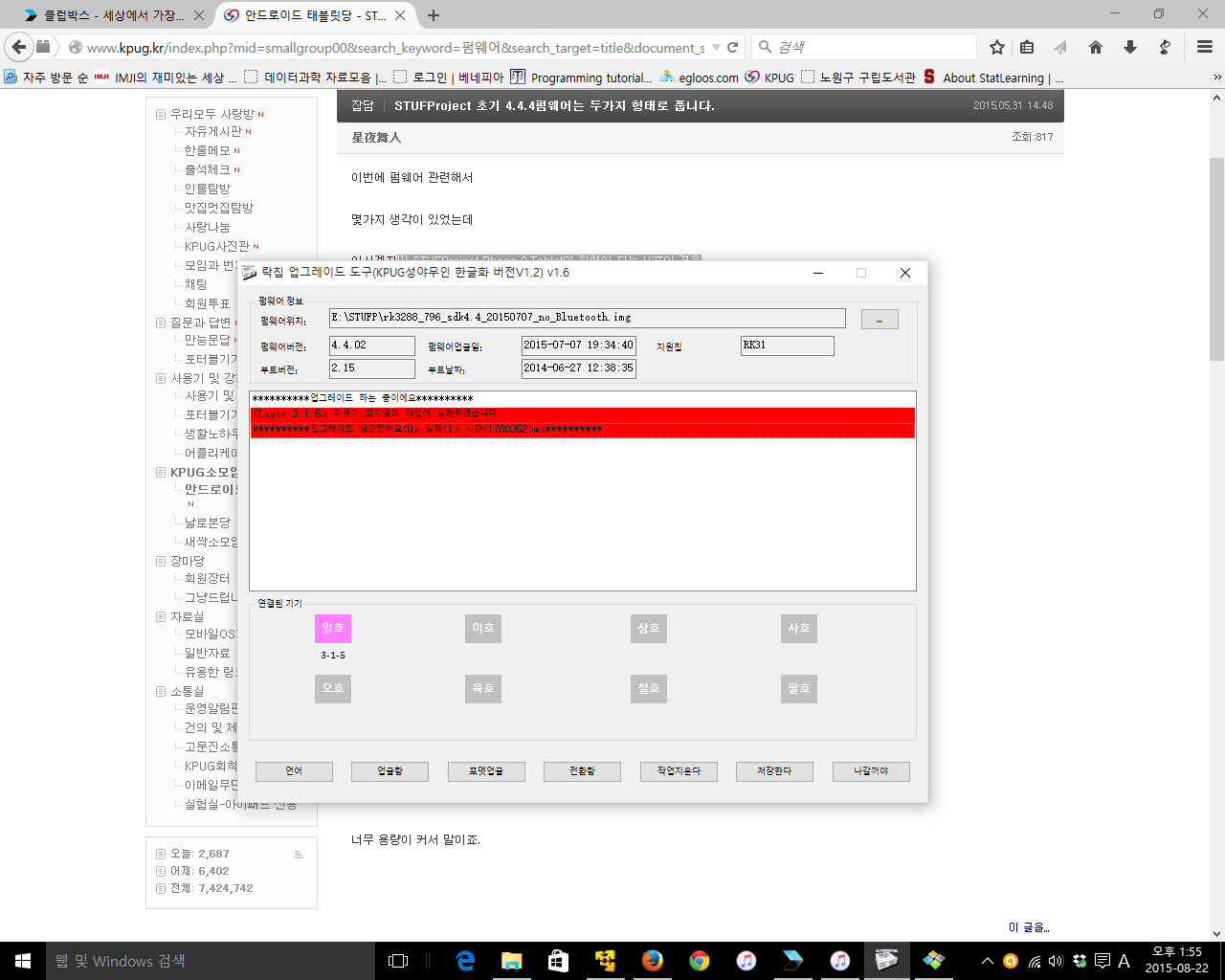
Task: Select the 이호 device slot
Action: pyautogui.click(x=483, y=628)
